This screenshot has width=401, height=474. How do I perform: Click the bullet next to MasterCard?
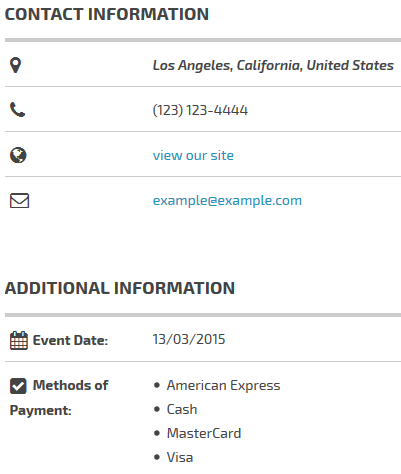click(157, 433)
